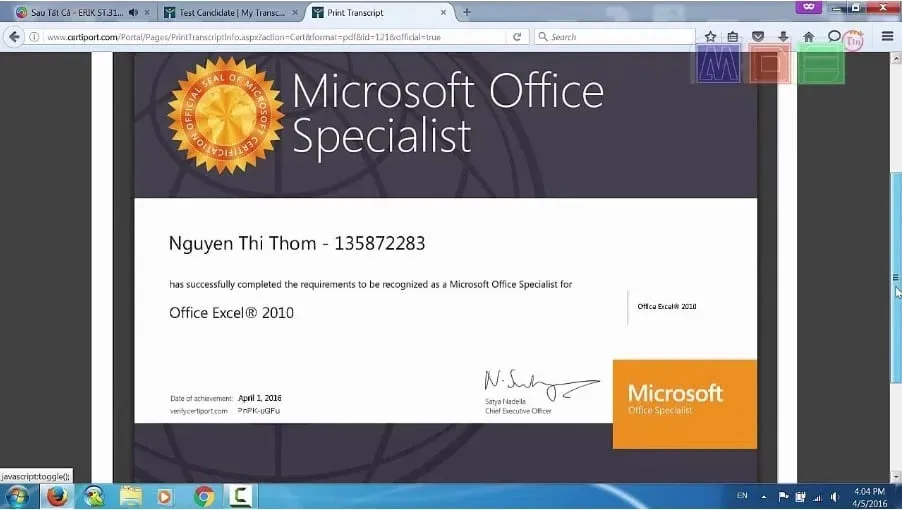Click the vertical scrollbar thumb
Image resolution: width=902 pixels, height=510 pixels.
(896, 277)
